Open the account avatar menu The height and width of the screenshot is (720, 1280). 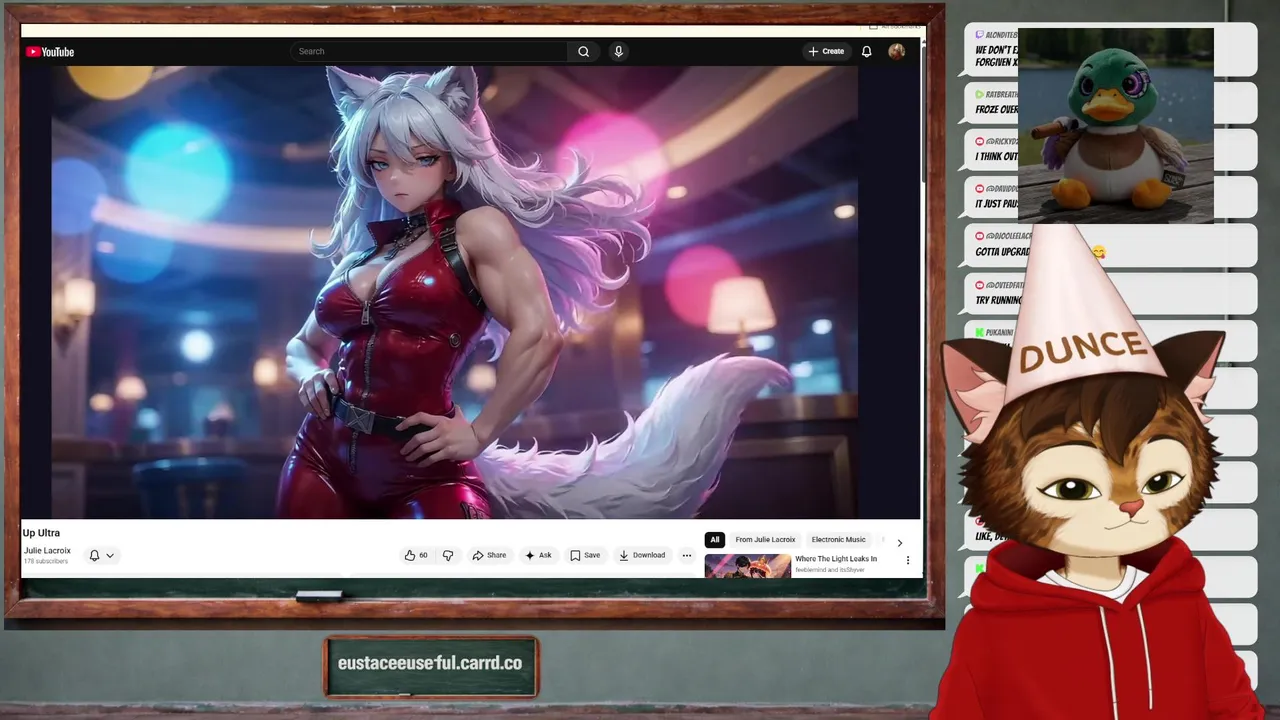pyautogui.click(x=896, y=51)
